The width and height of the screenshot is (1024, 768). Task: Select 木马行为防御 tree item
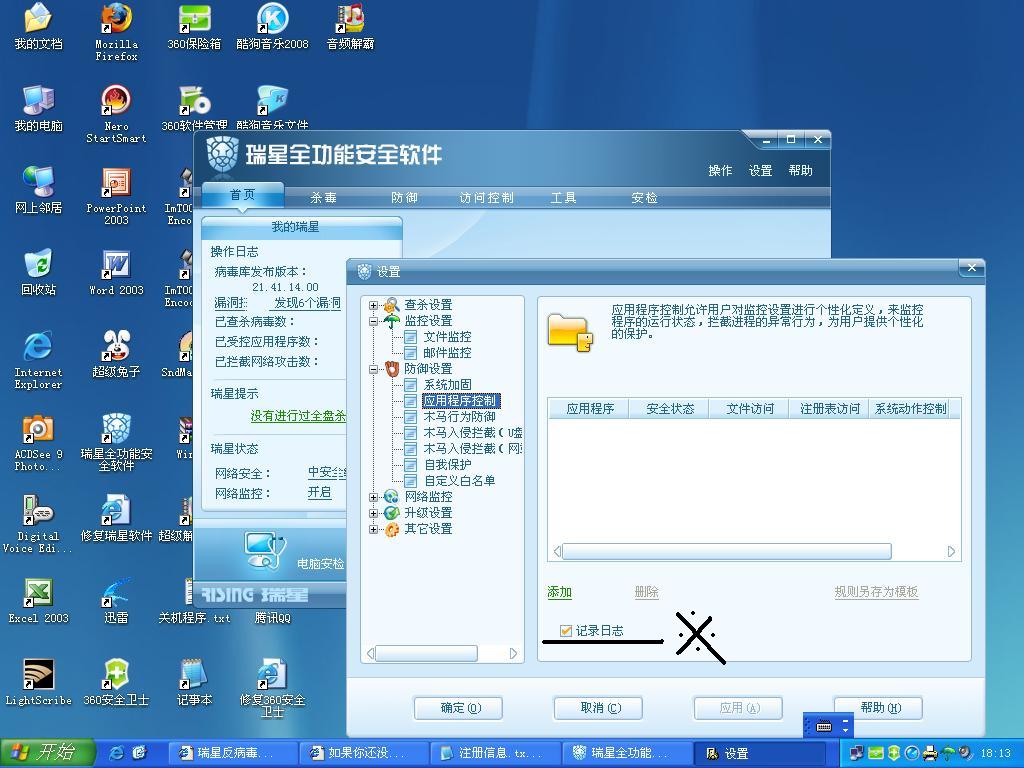[x=459, y=417]
